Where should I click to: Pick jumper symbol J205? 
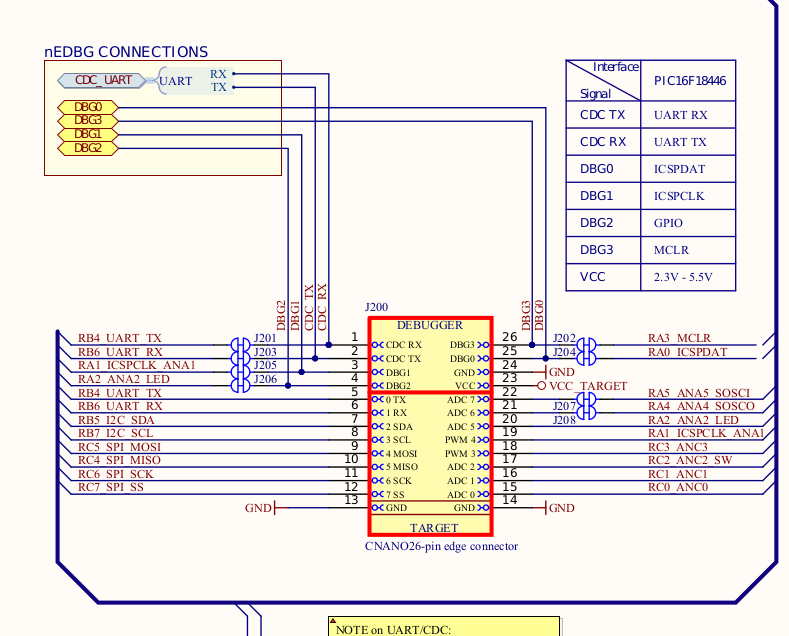click(x=240, y=372)
